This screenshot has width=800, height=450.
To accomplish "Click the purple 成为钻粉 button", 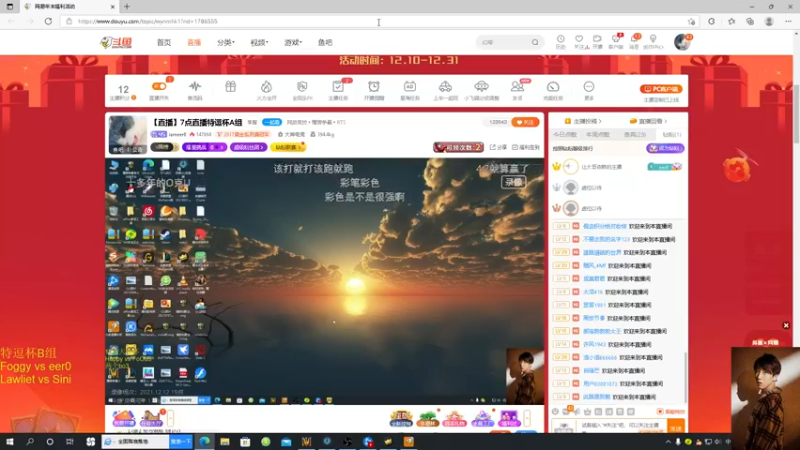I will point(665,148).
